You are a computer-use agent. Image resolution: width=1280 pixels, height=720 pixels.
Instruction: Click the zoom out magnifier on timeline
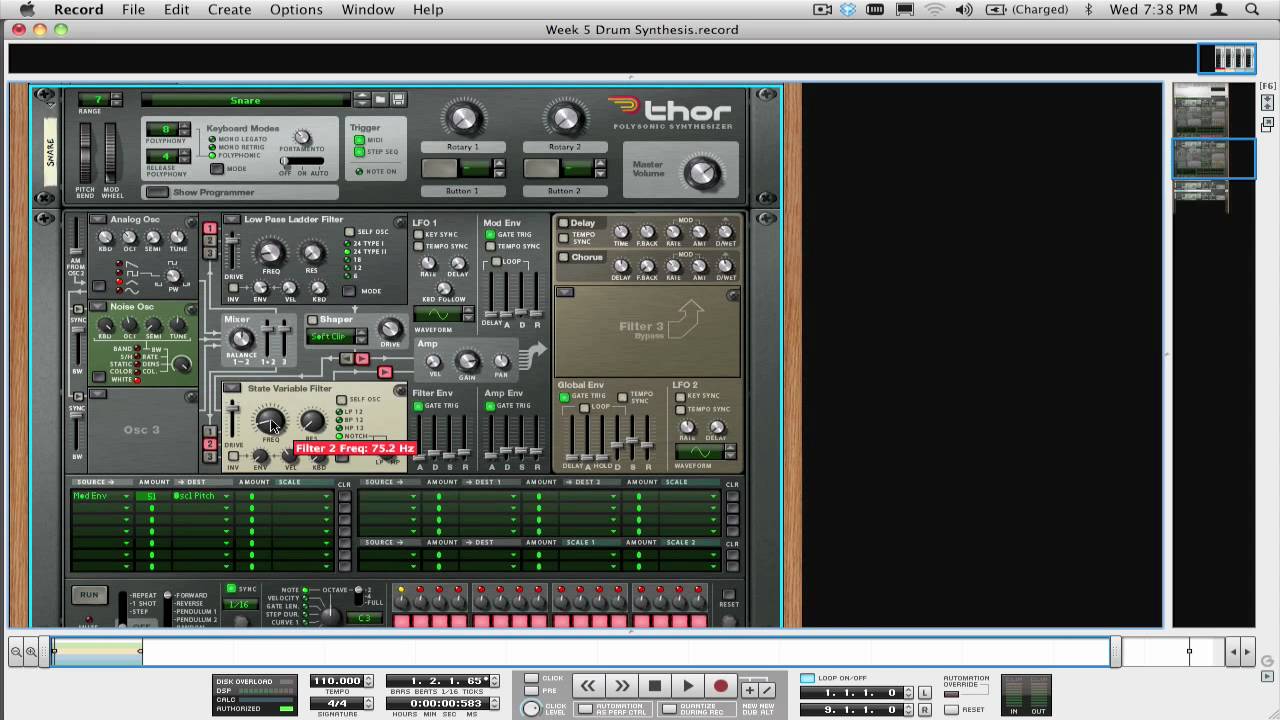click(17, 652)
